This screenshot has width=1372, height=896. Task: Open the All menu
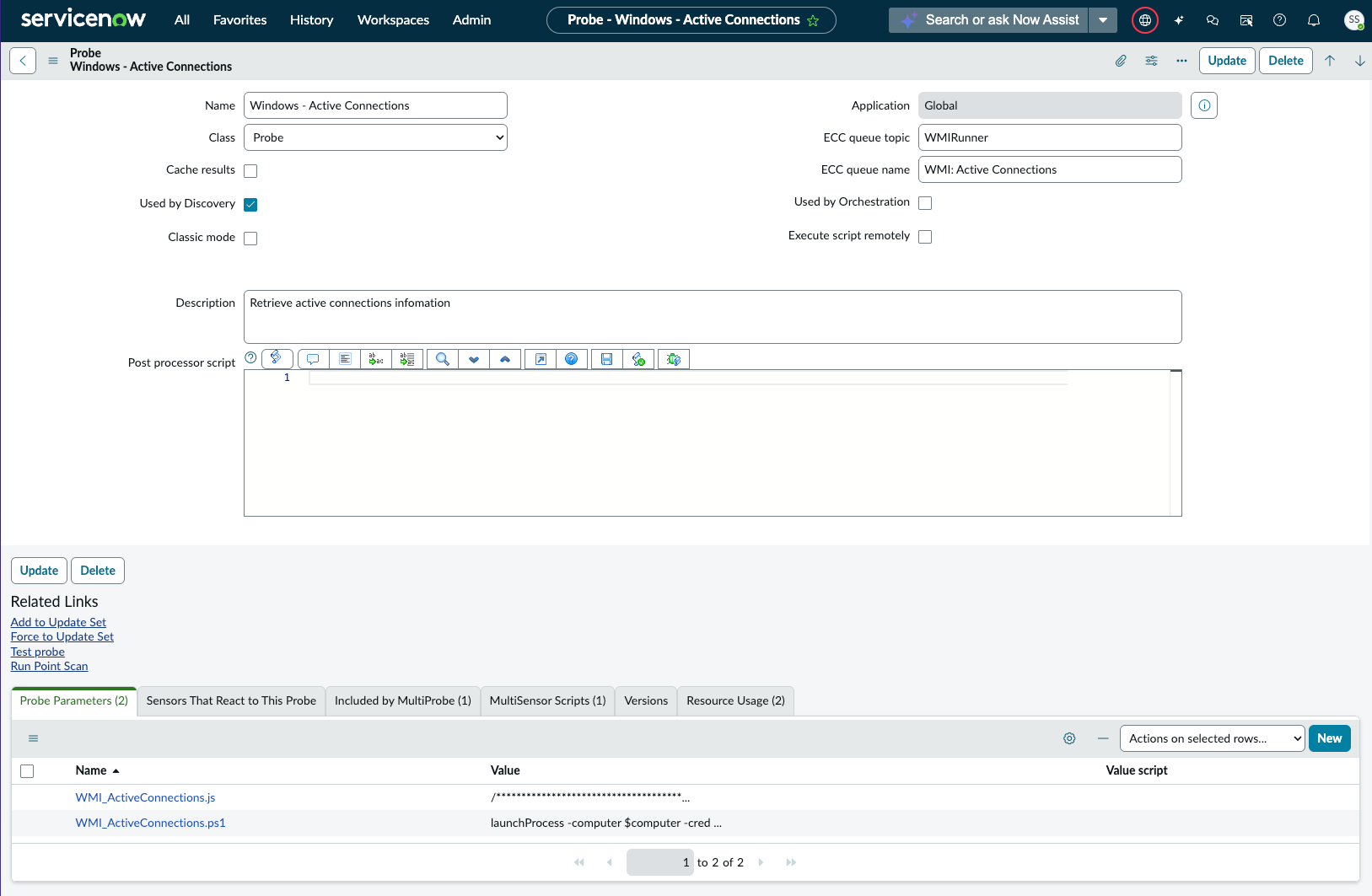(182, 20)
